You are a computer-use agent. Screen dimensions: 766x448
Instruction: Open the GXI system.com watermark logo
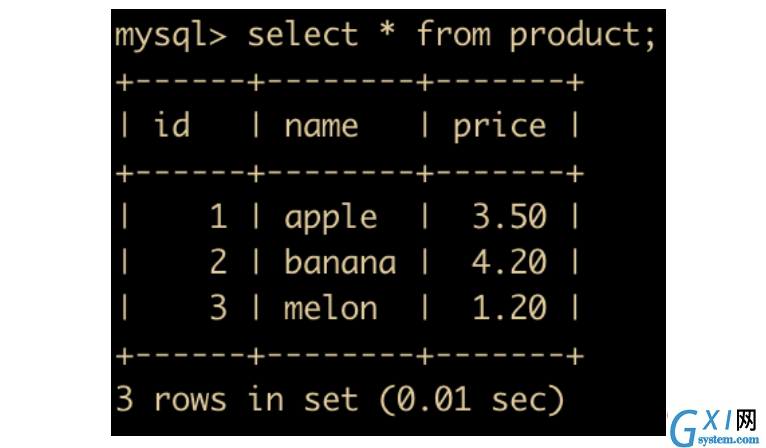[x=714, y=427]
